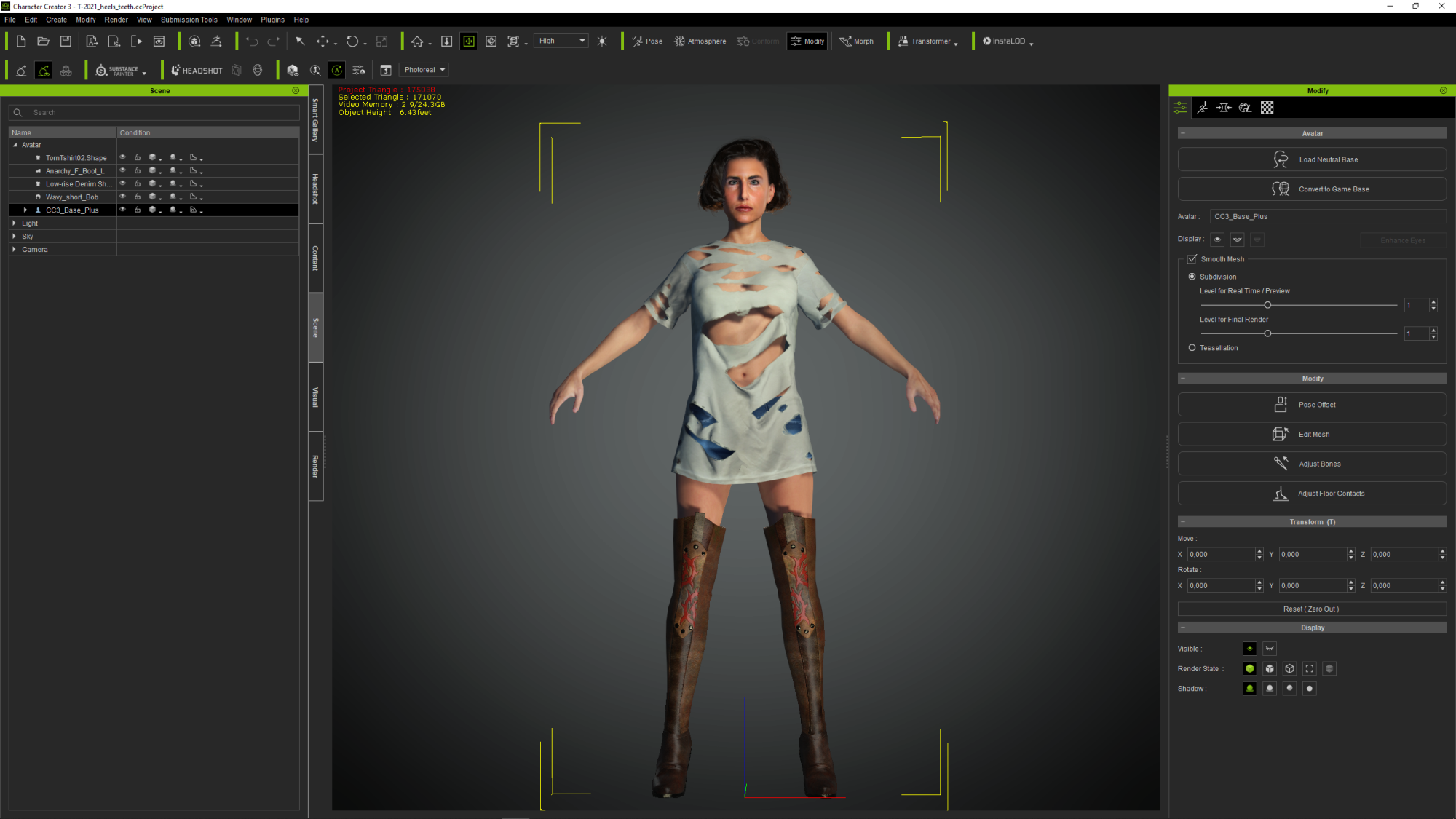Toggle the lock icon for CC3_Base_Plus row
Image resolution: width=1456 pixels, height=819 pixels.
tap(138, 210)
